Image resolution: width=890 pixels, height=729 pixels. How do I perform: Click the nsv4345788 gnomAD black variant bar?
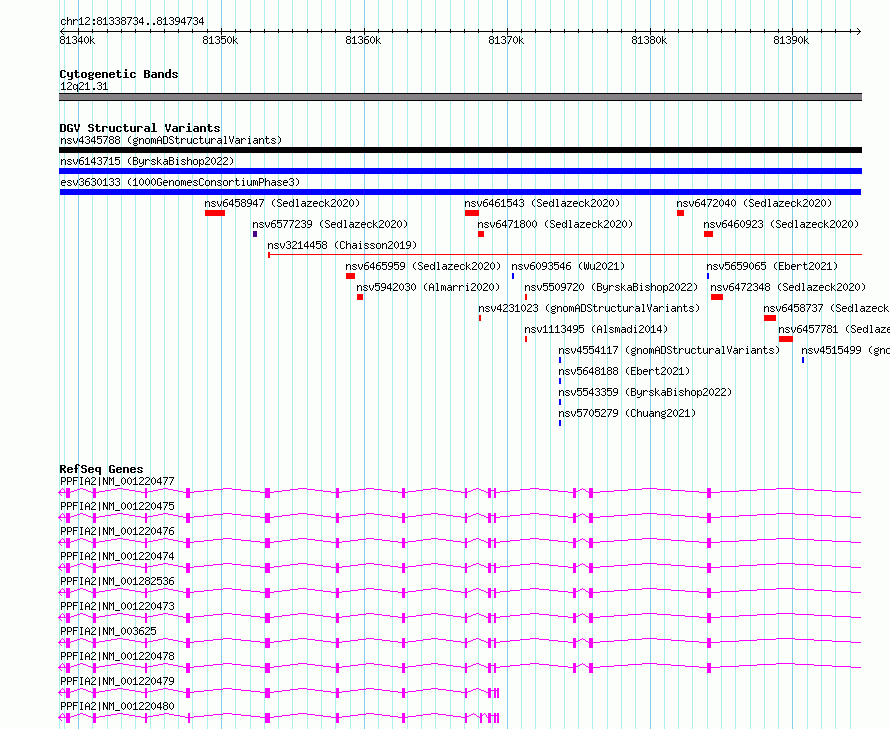point(460,150)
